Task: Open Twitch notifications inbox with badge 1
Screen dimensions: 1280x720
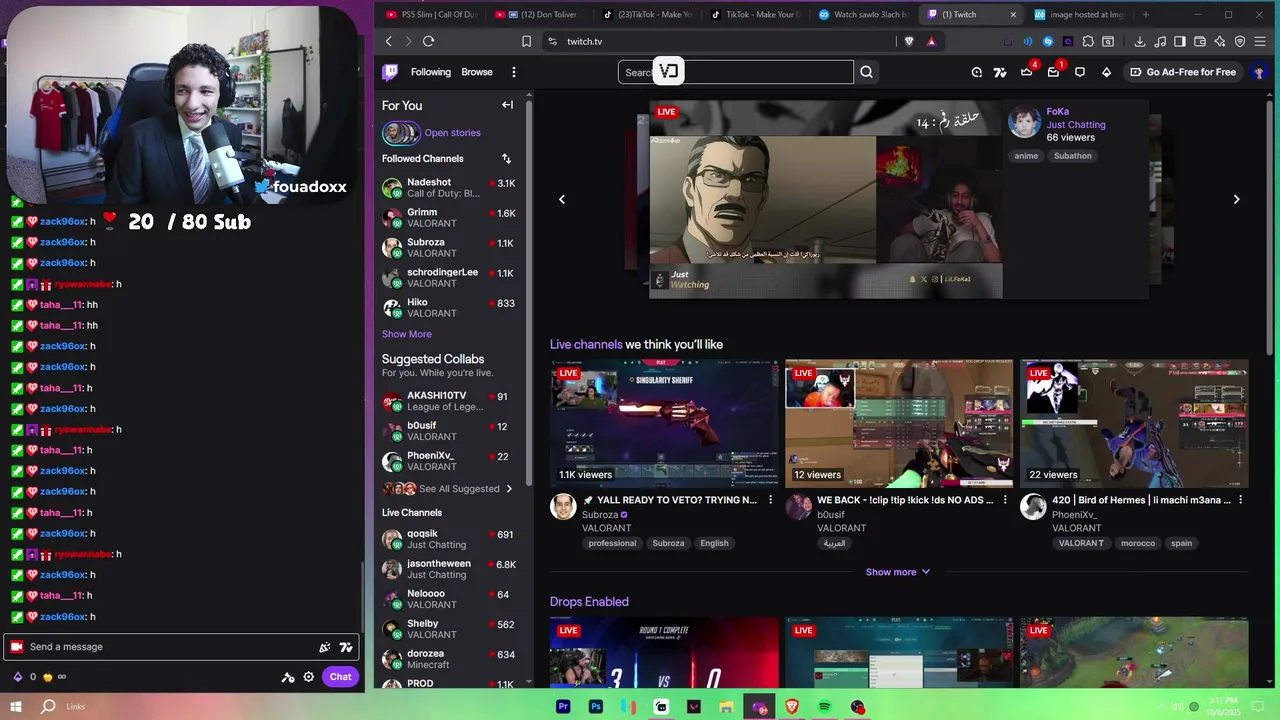Action: (x=1053, y=71)
